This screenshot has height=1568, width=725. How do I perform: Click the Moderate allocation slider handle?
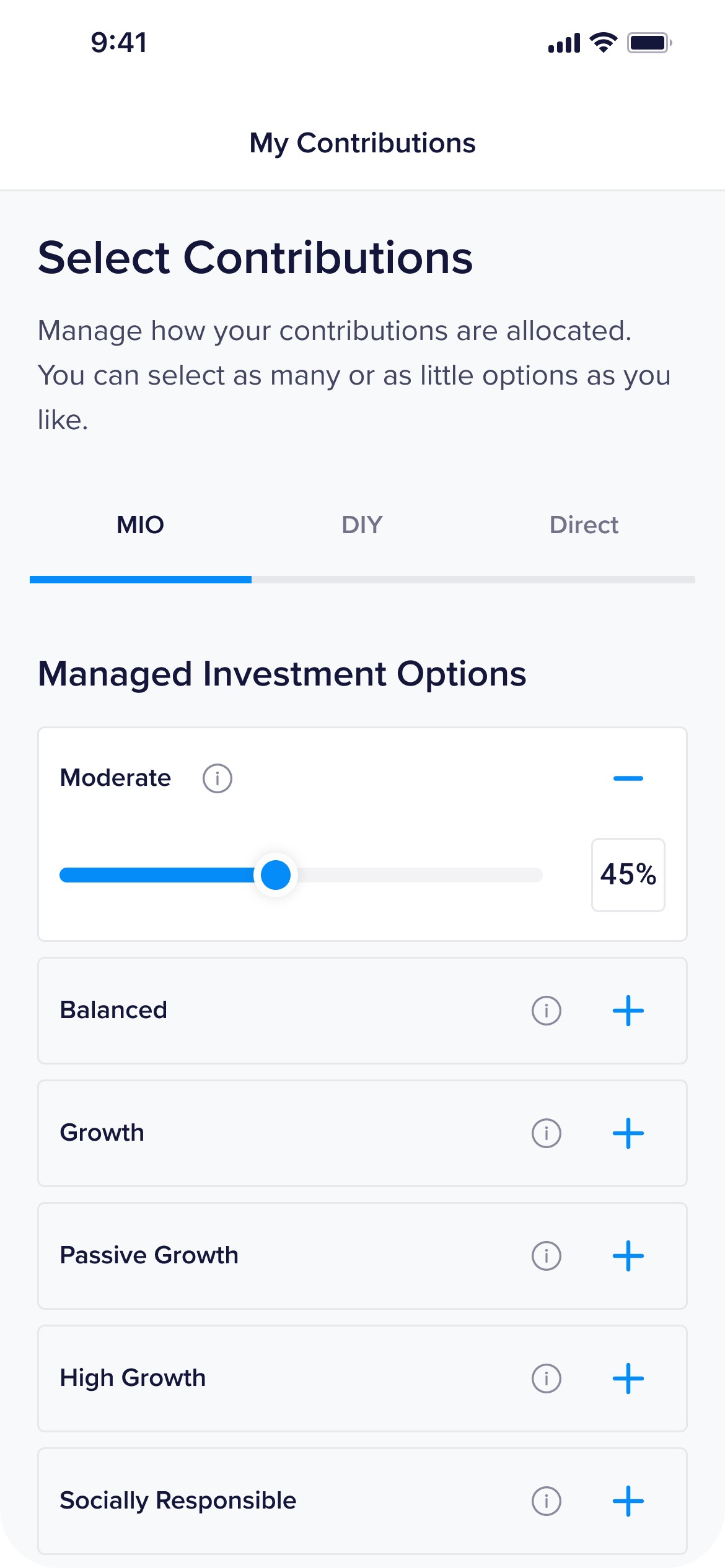[x=276, y=875]
